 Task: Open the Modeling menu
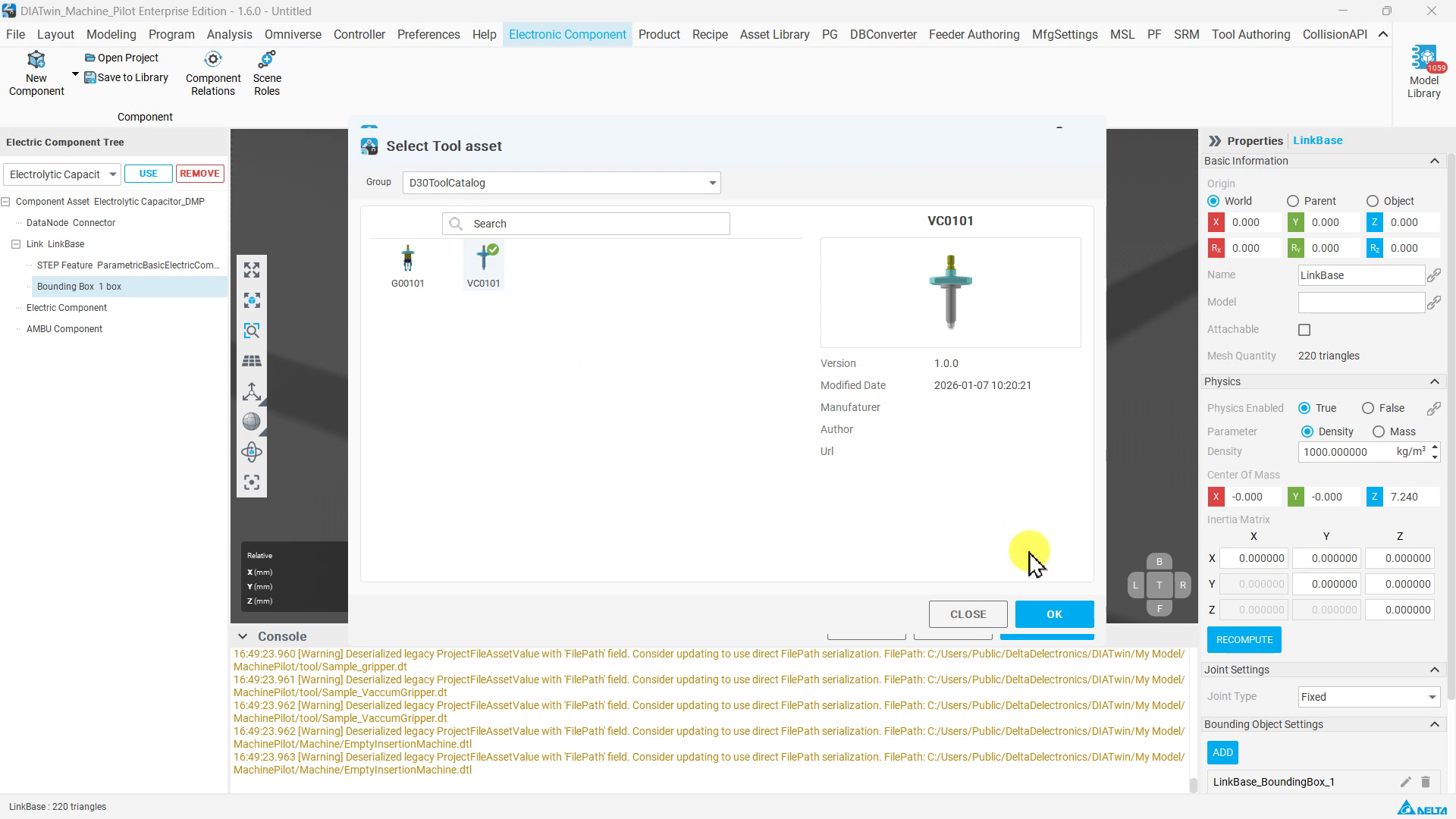coord(111,35)
